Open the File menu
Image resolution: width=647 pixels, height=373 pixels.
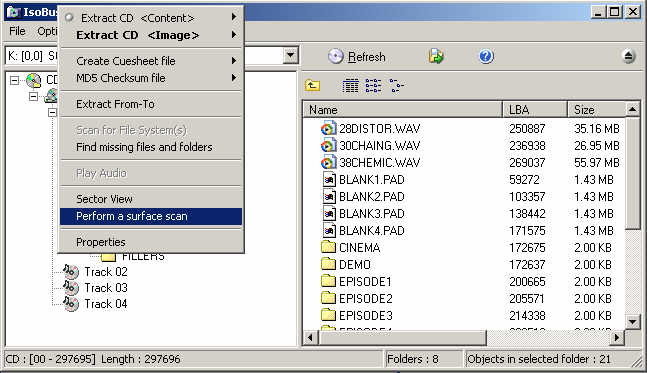17,31
